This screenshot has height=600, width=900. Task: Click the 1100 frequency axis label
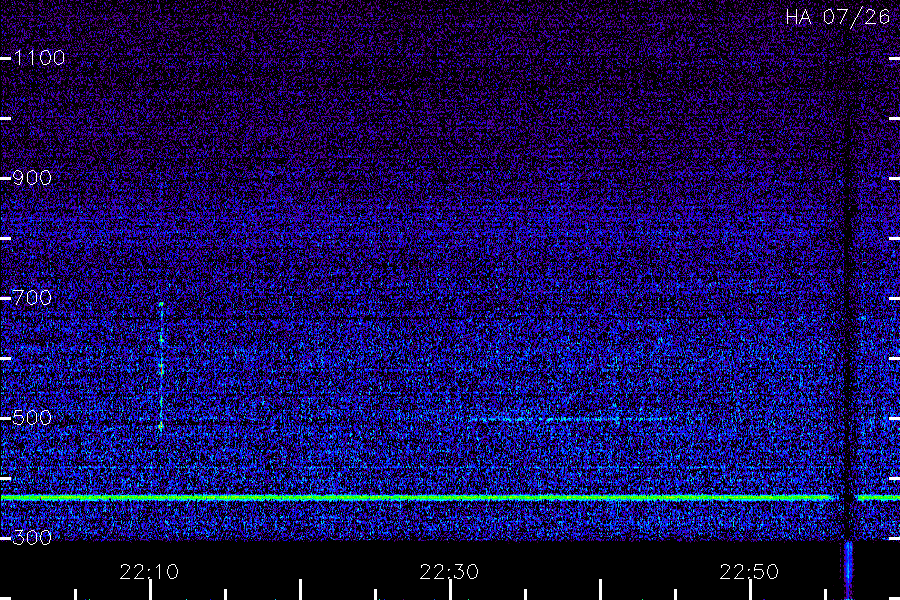pos(39,57)
